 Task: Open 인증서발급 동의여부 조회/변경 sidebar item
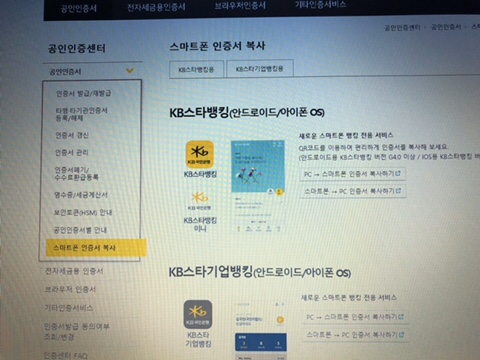(x=77, y=331)
